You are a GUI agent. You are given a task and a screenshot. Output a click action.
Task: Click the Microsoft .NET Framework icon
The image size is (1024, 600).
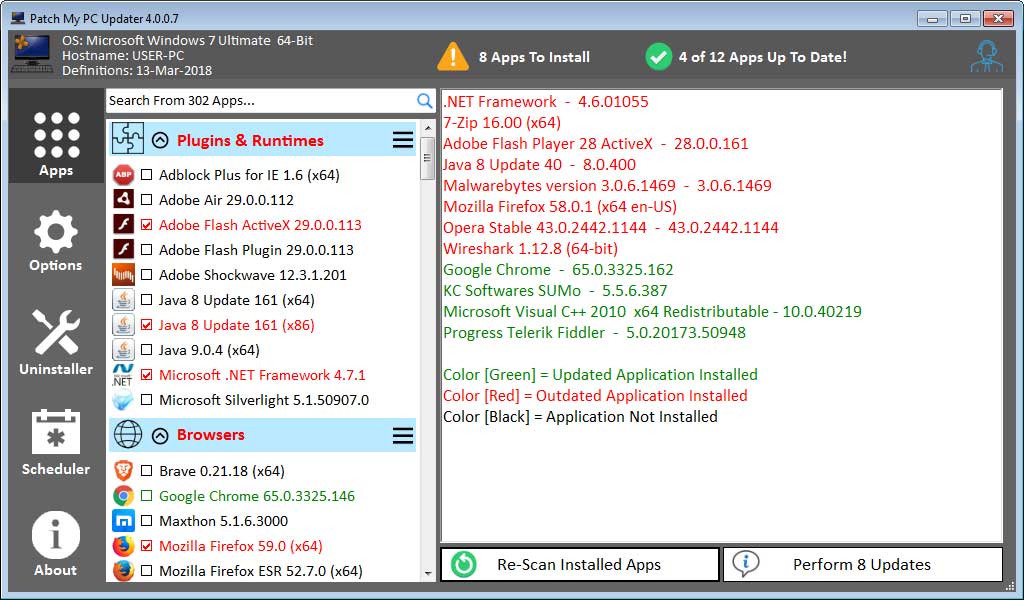pos(123,375)
